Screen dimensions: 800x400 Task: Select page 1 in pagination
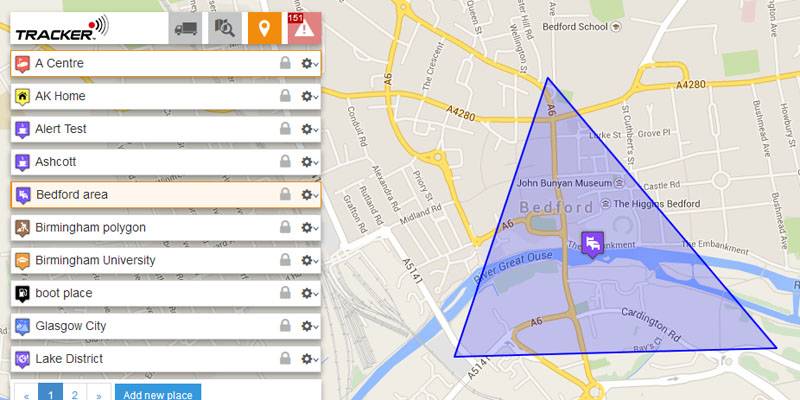coord(51,394)
